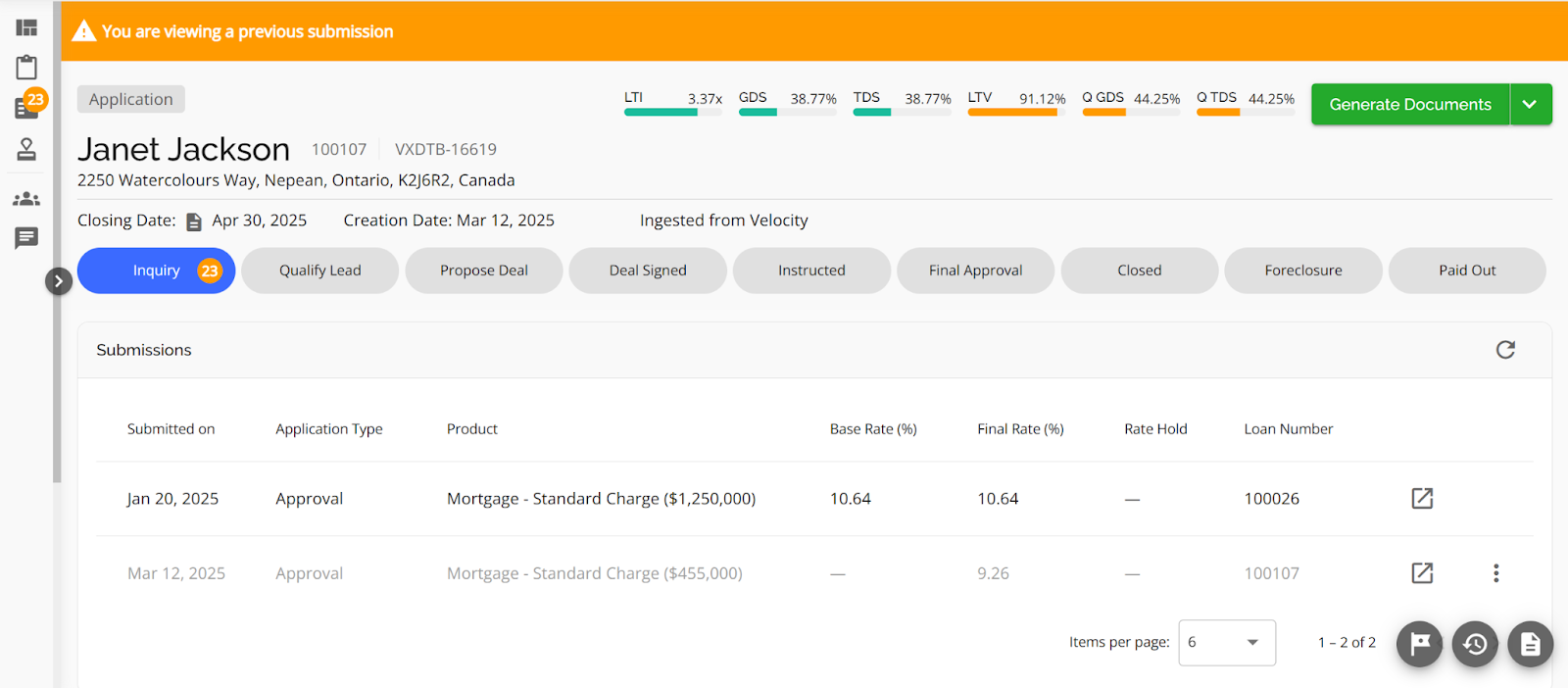The width and height of the screenshot is (1568, 688).
Task: Open the users group icon in sidebar
Action: pos(26,199)
